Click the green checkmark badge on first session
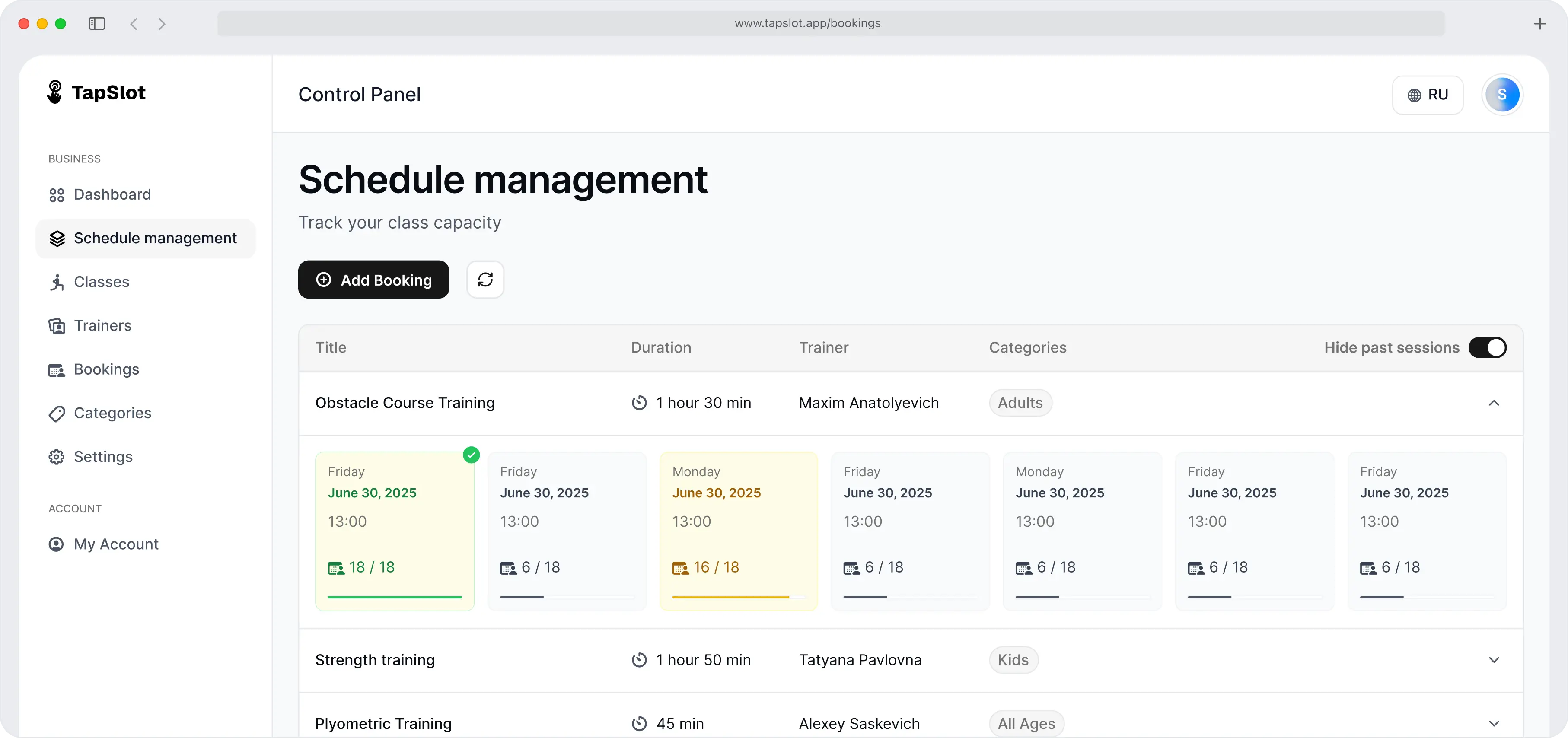 point(471,455)
